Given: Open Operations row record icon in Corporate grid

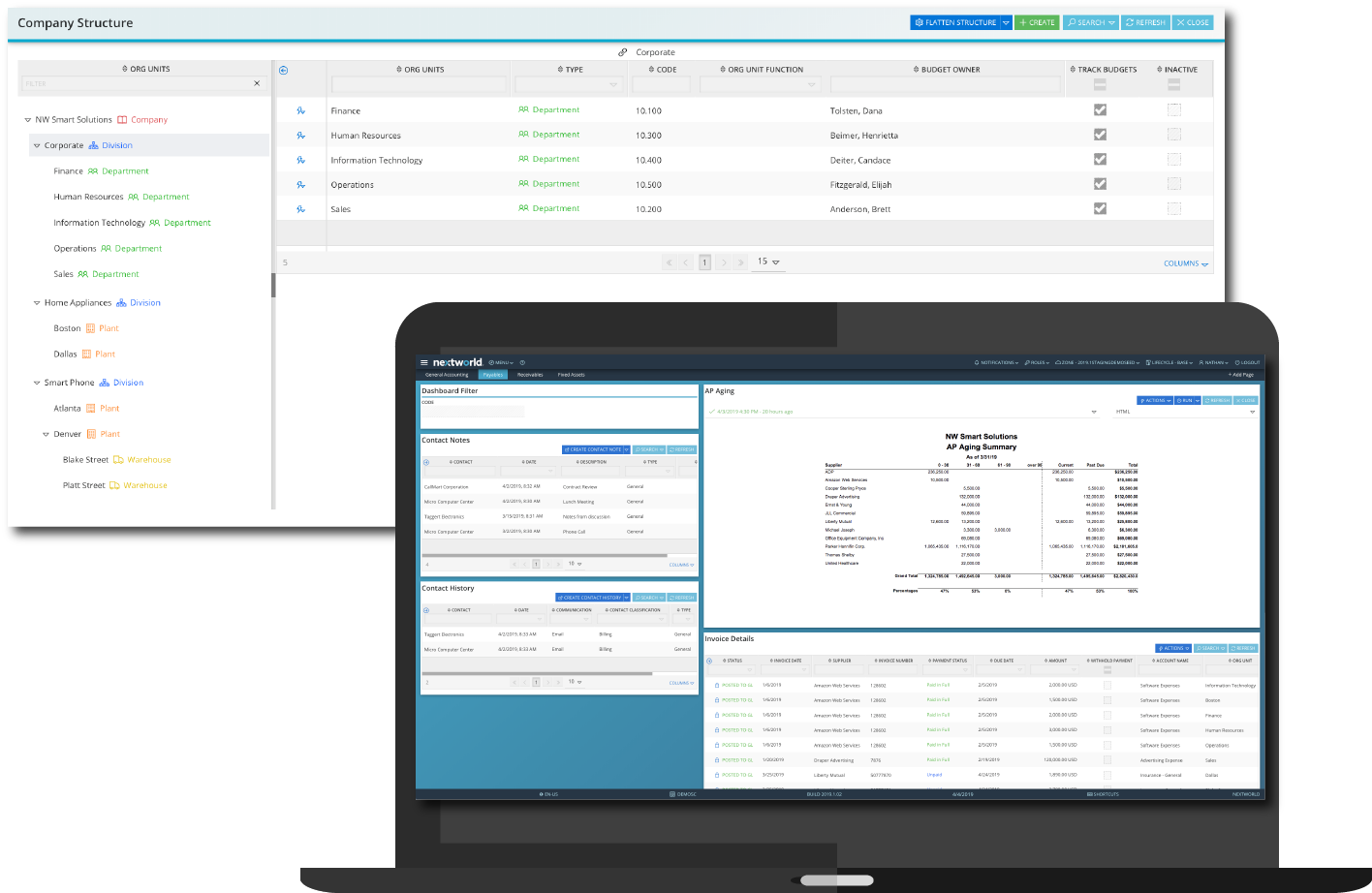Looking at the screenshot, I should tap(301, 184).
